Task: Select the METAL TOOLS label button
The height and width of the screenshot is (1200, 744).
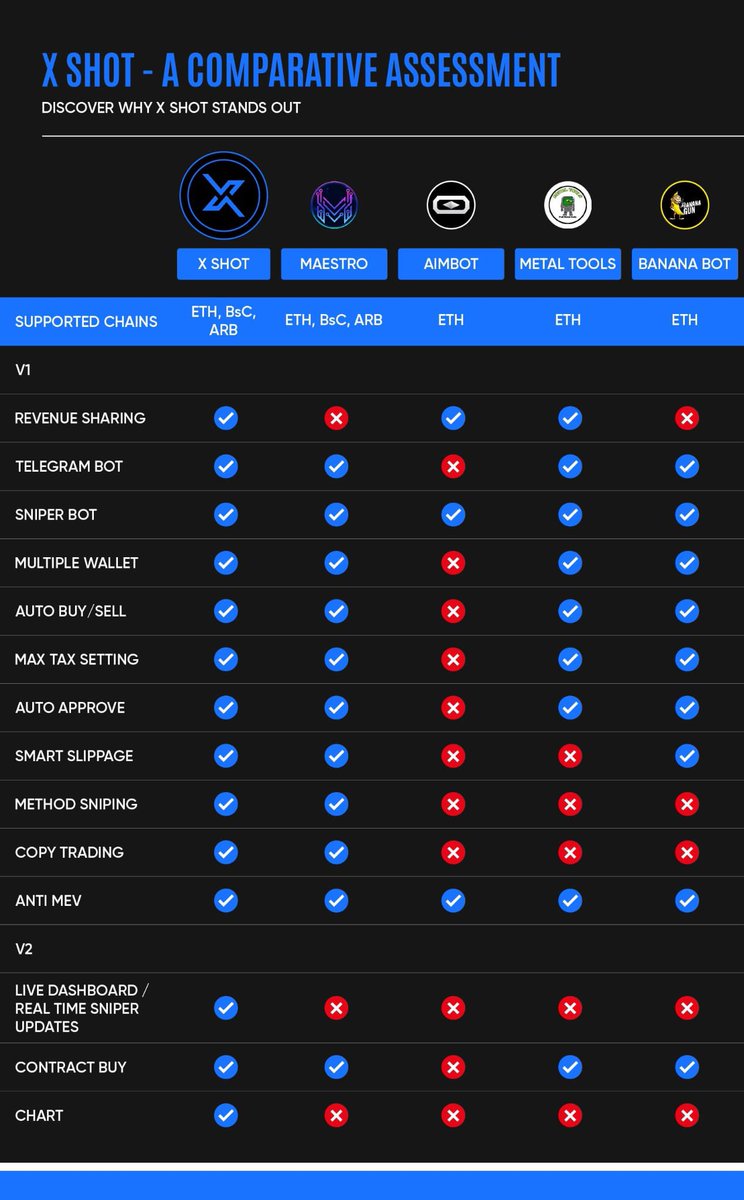Action: [568, 264]
